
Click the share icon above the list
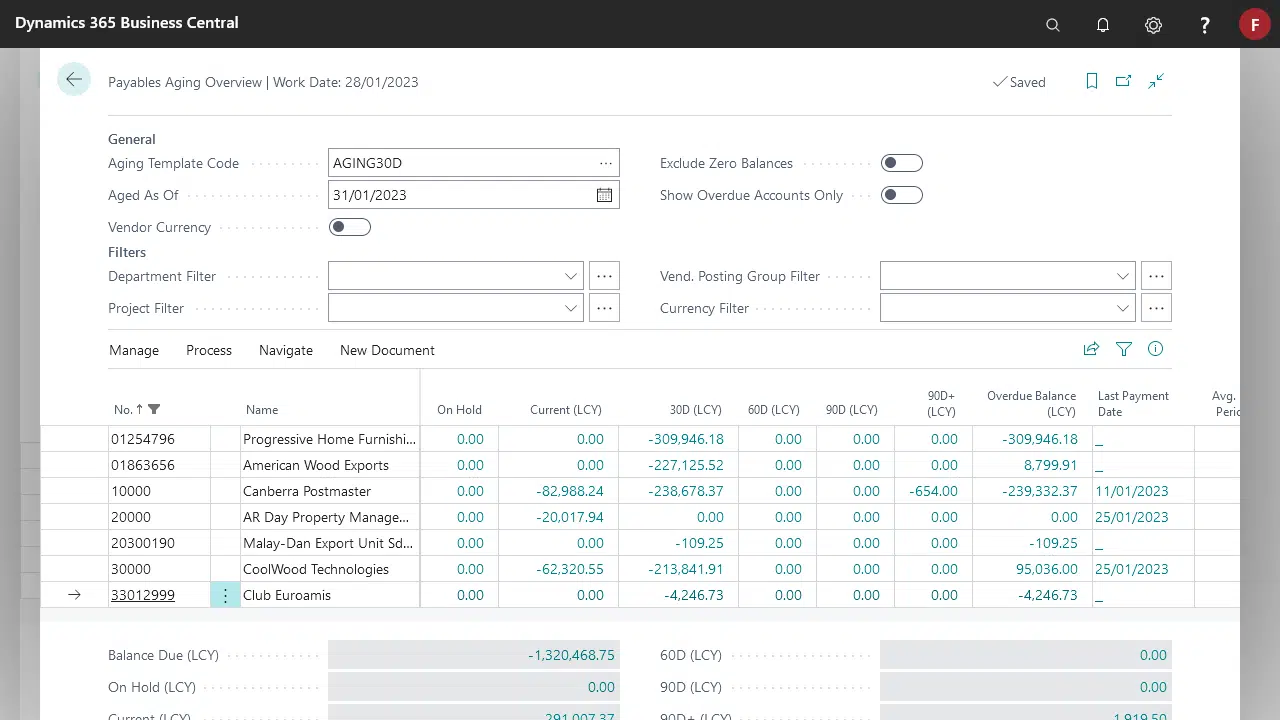click(1091, 349)
